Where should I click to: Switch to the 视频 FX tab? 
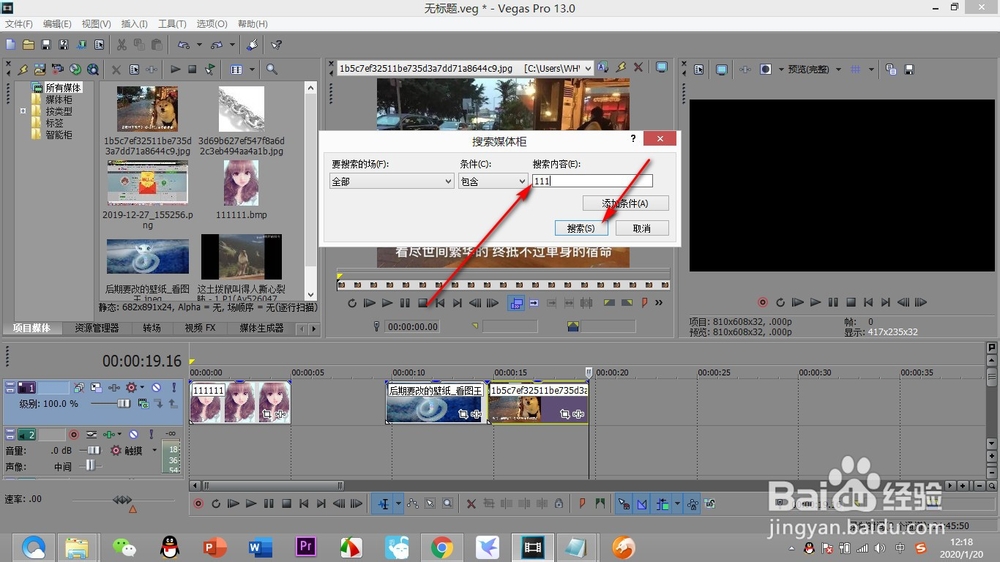click(x=200, y=328)
